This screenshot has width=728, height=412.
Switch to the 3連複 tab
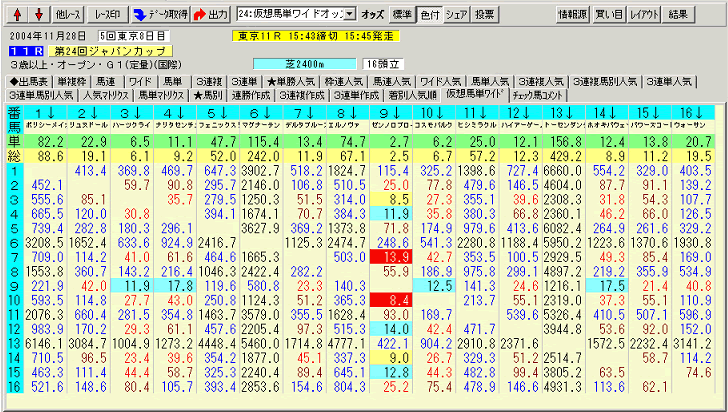coord(209,82)
